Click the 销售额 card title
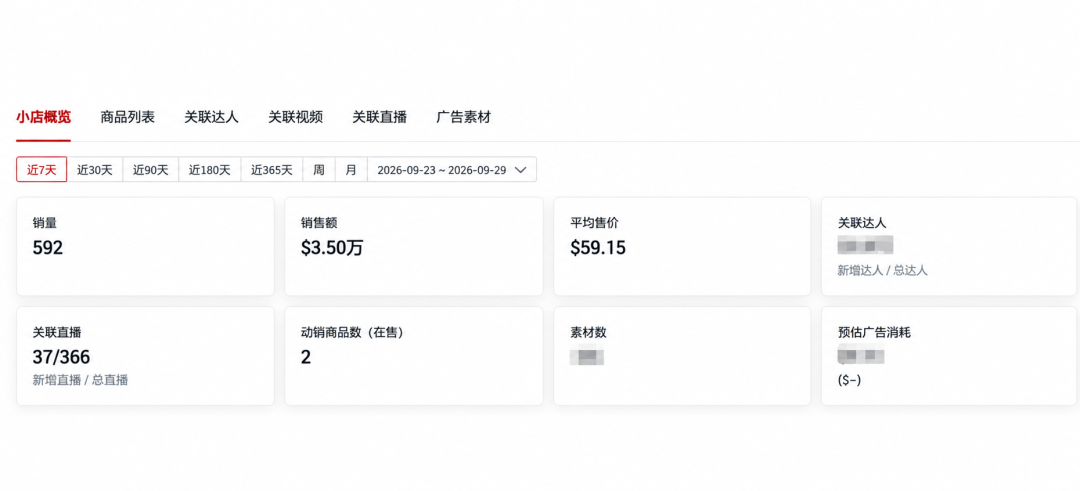The image size is (1080, 491). pyautogui.click(x=319, y=223)
